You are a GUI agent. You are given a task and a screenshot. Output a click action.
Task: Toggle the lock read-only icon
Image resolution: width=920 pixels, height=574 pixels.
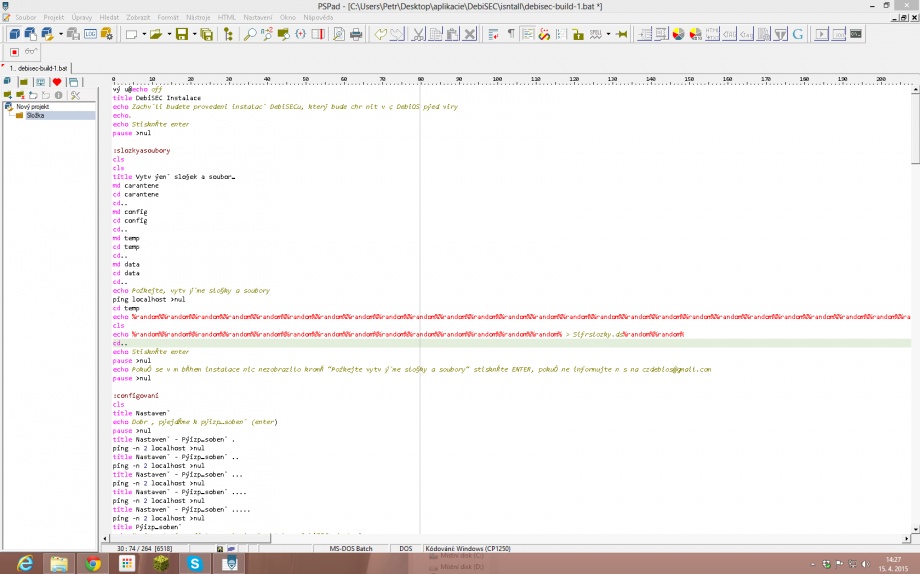pyautogui.click(x=578, y=34)
